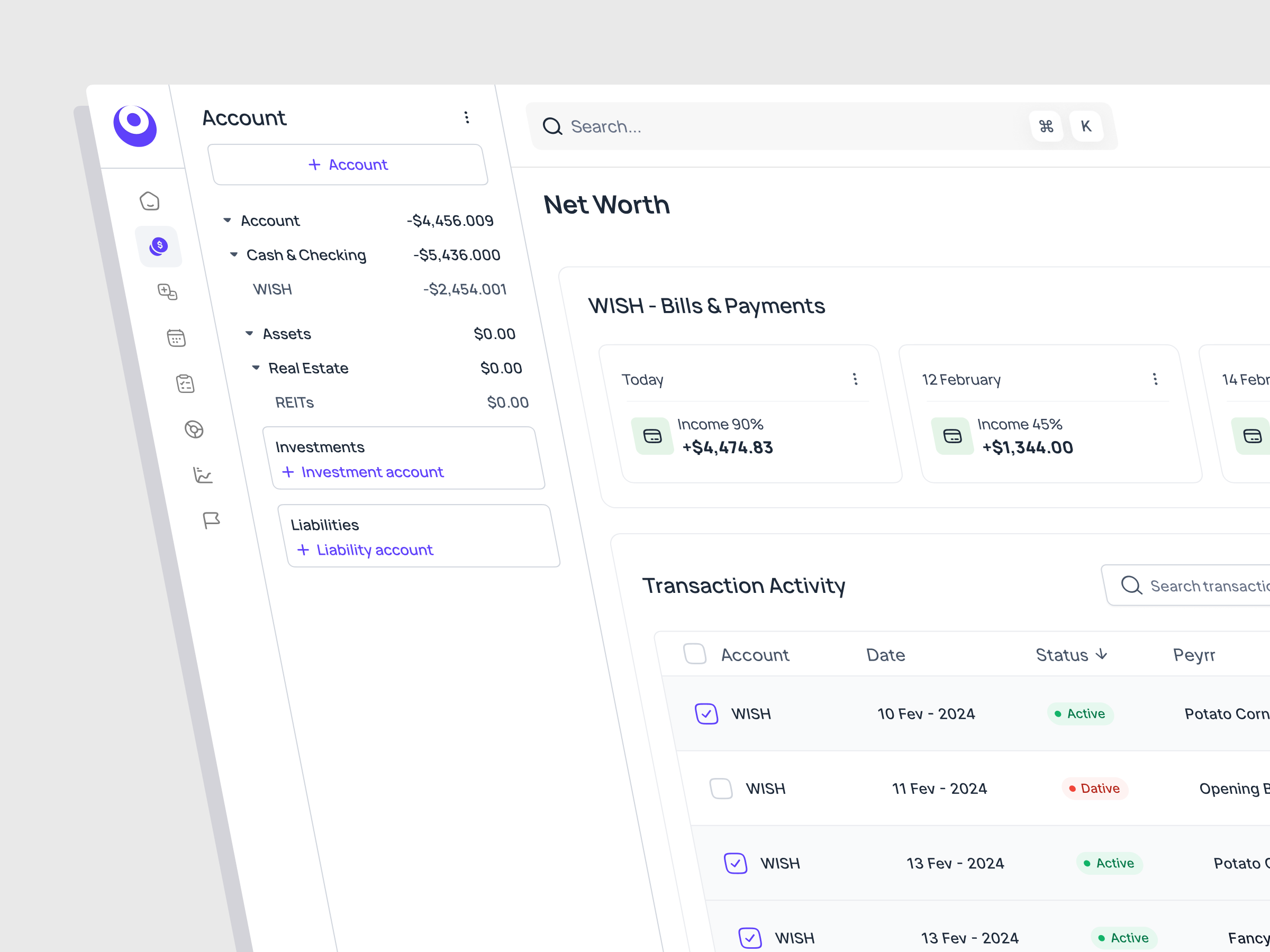This screenshot has height=952, width=1270.
Task: Open the Home sidebar icon
Action: [x=150, y=201]
